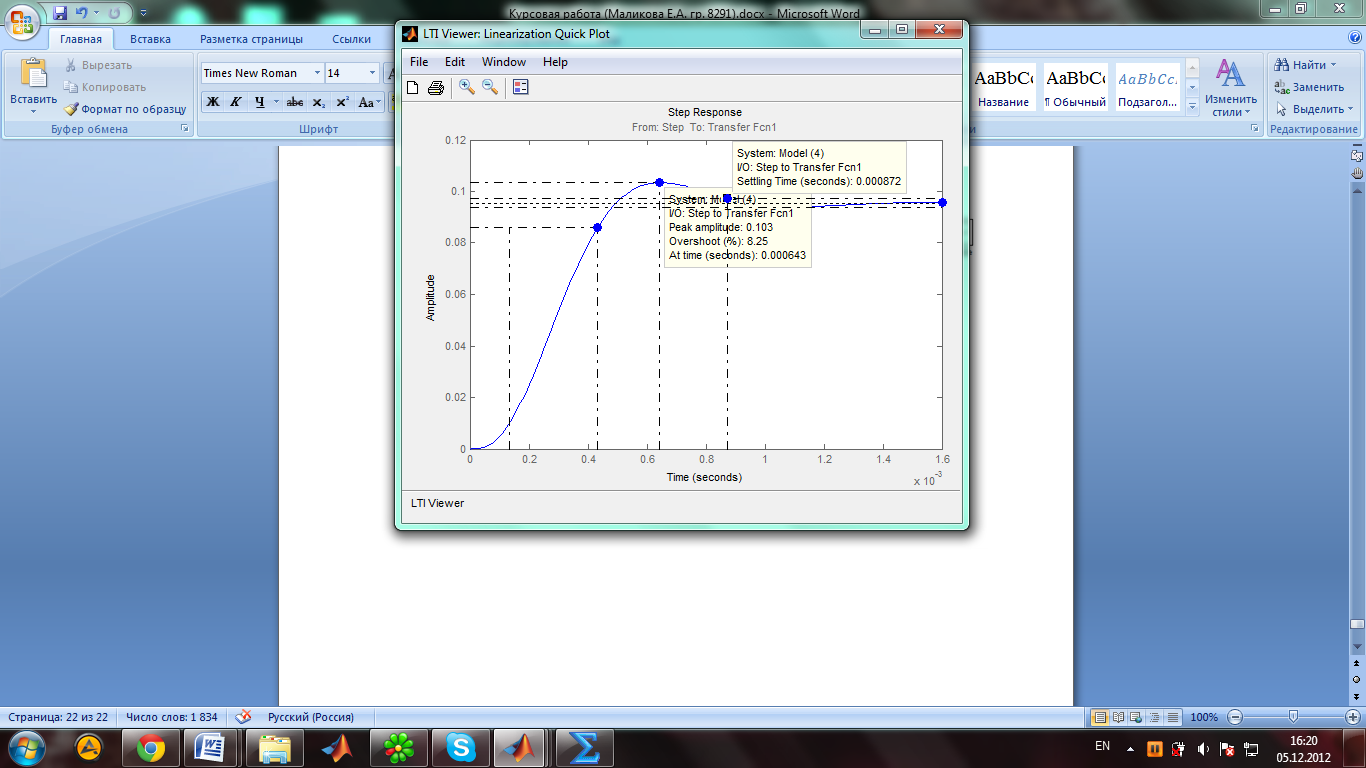The width and height of the screenshot is (1366, 768).
Task: Click the Копировать copy button
Action: click(x=105, y=87)
